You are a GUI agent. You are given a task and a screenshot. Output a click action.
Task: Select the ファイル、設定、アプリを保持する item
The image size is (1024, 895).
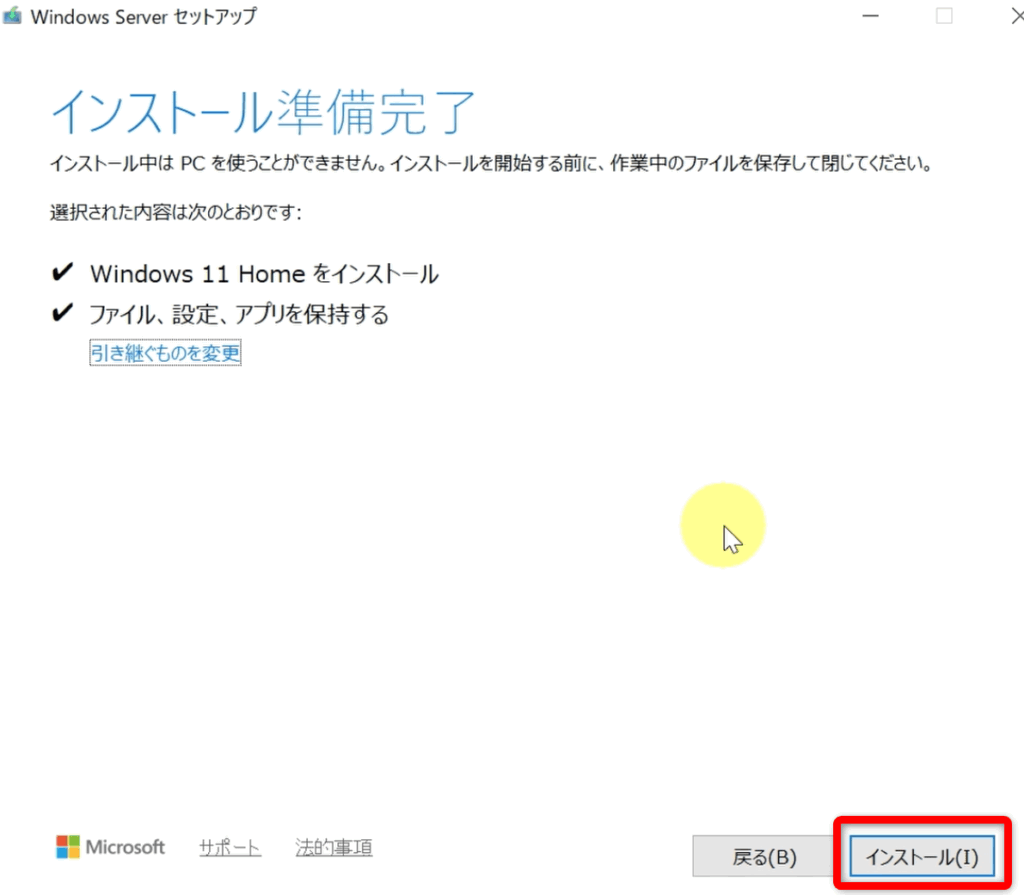coord(238,315)
